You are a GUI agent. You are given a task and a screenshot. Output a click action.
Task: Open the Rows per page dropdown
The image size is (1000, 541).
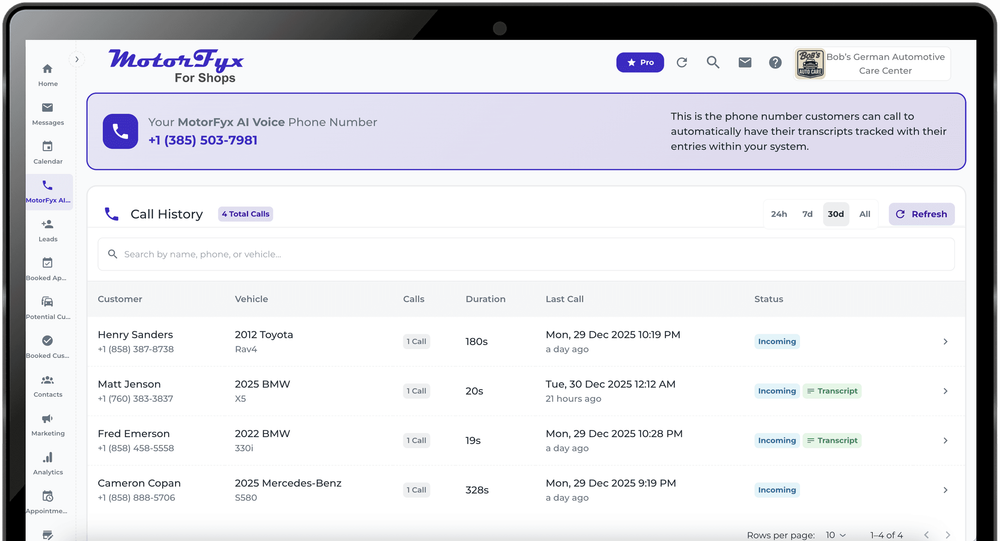836,535
